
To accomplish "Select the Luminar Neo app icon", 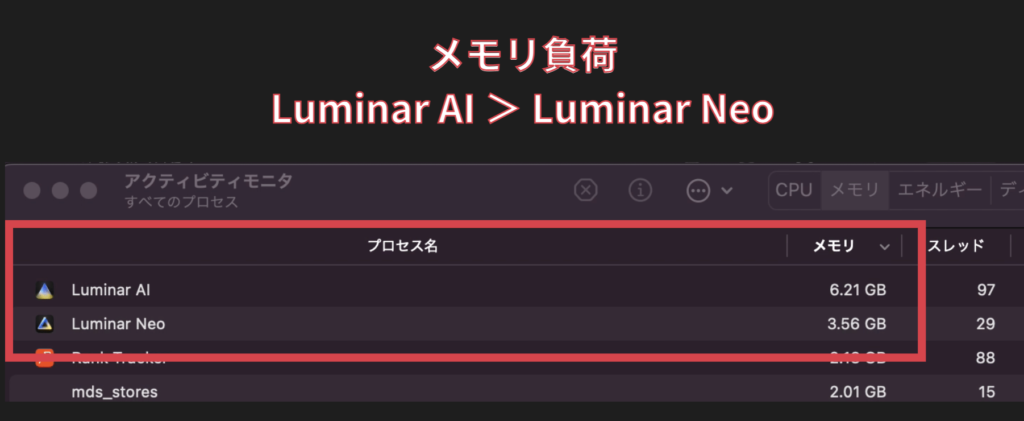I will point(44,323).
